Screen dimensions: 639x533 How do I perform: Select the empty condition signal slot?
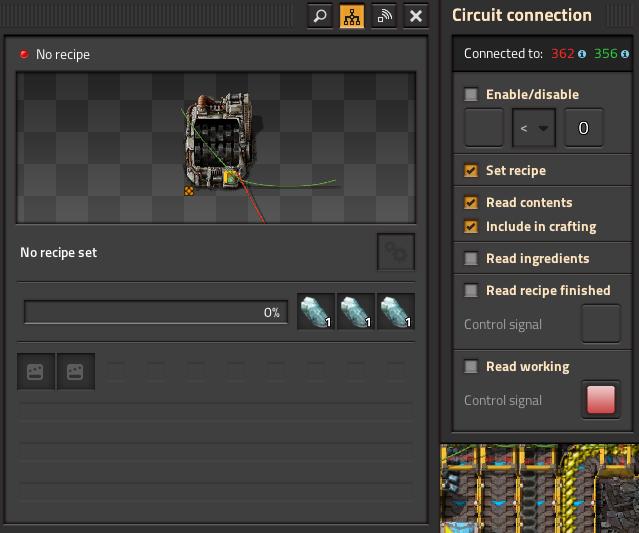(484, 128)
